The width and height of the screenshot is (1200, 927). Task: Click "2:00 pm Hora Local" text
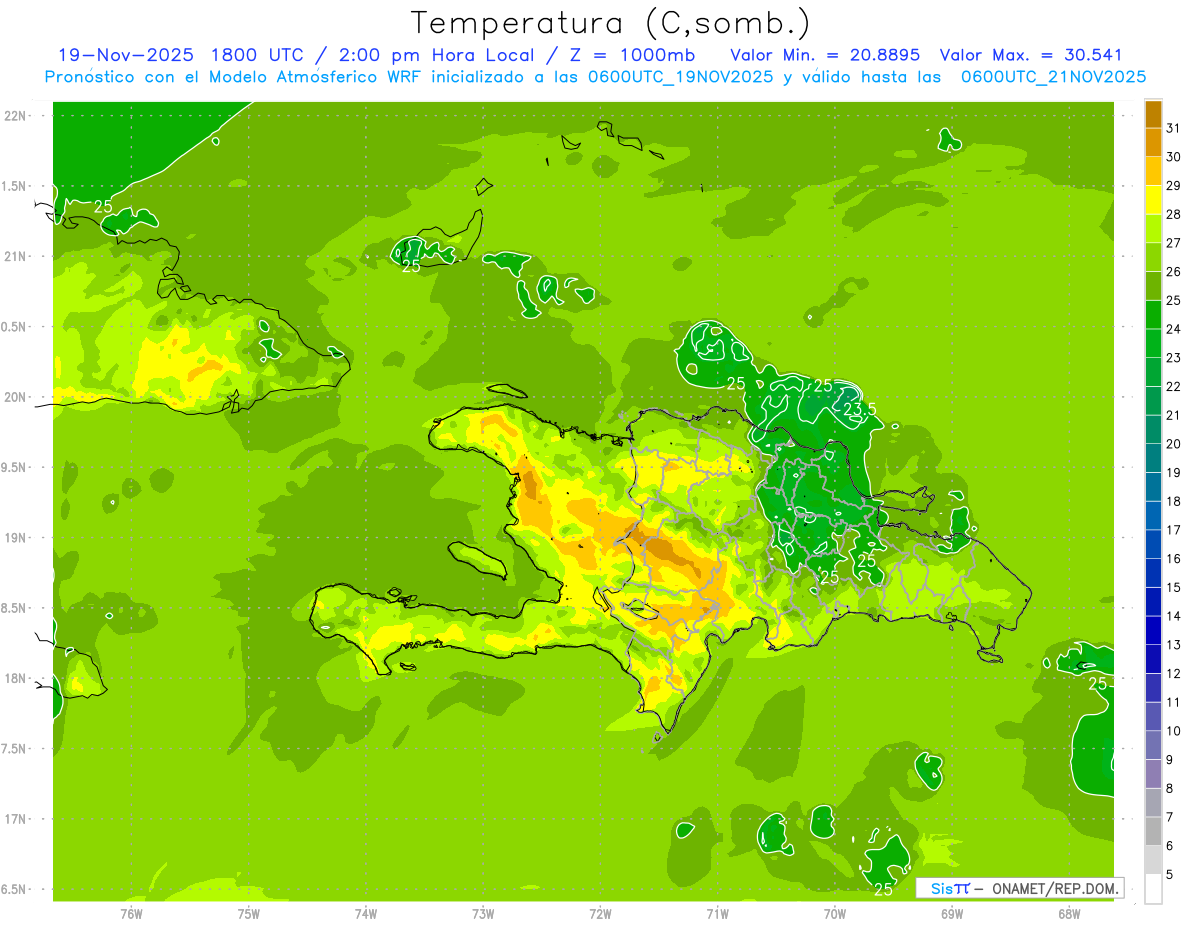pyautogui.click(x=437, y=55)
